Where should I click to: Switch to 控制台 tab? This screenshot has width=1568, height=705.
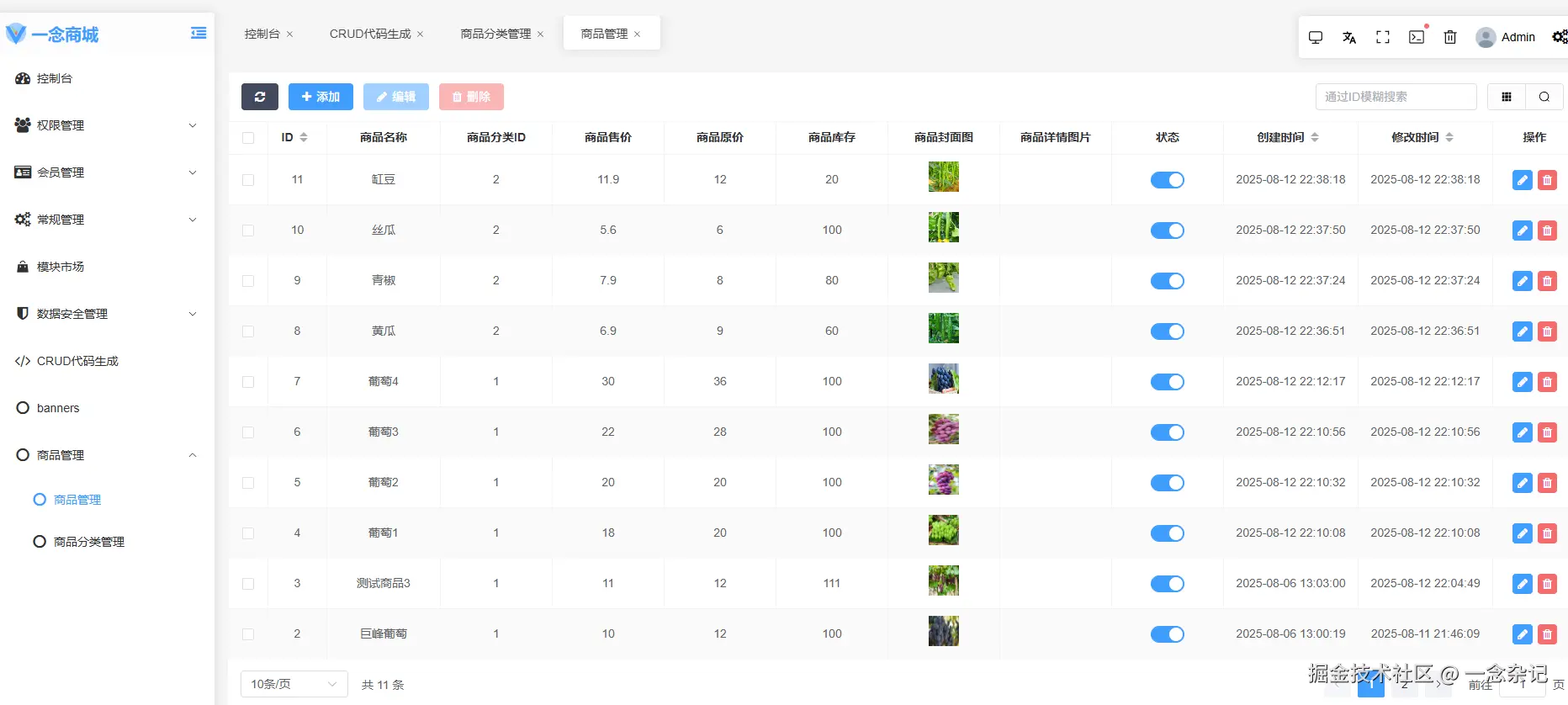pyautogui.click(x=262, y=34)
